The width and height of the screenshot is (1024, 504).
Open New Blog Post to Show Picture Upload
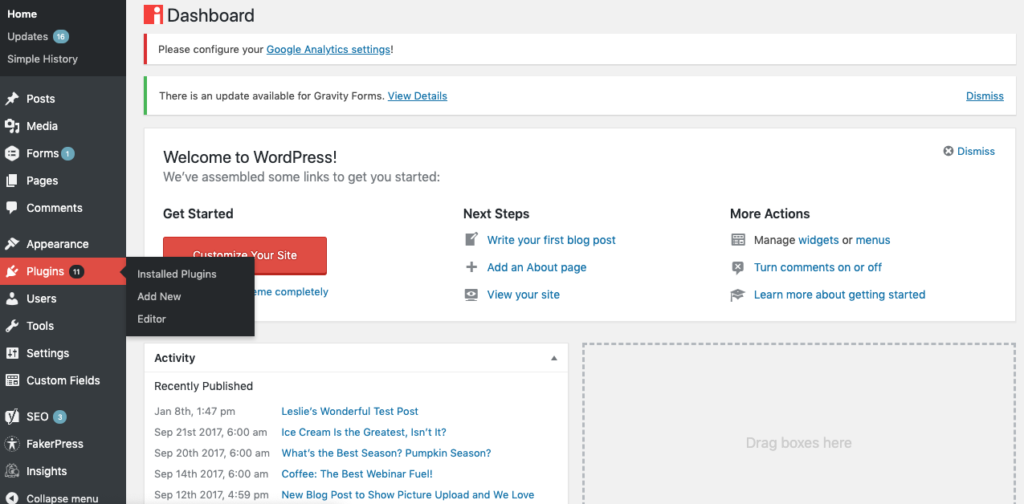[x=408, y=495]
